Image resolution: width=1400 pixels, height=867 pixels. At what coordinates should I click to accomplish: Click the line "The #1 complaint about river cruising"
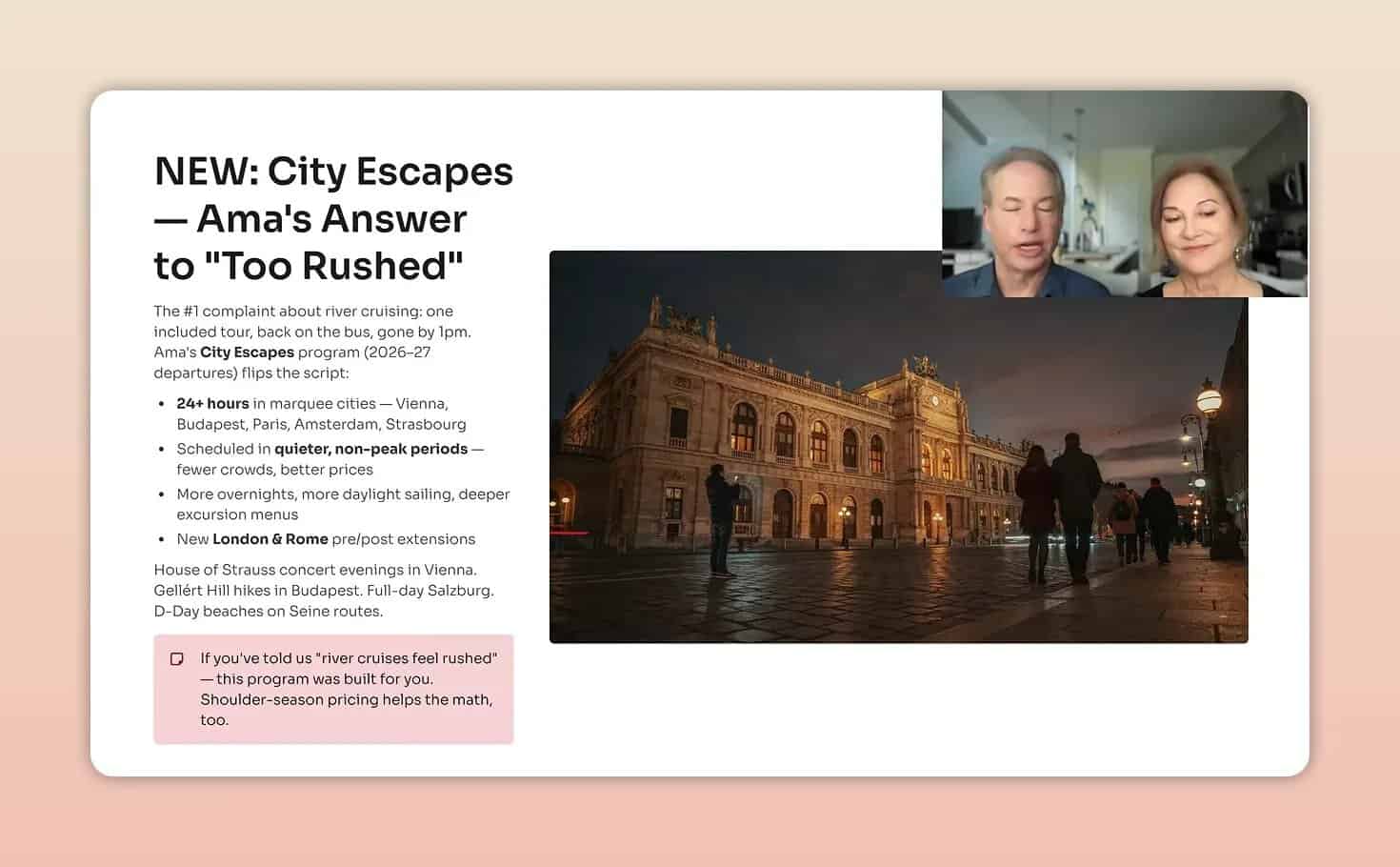click(x=288, y=312)
